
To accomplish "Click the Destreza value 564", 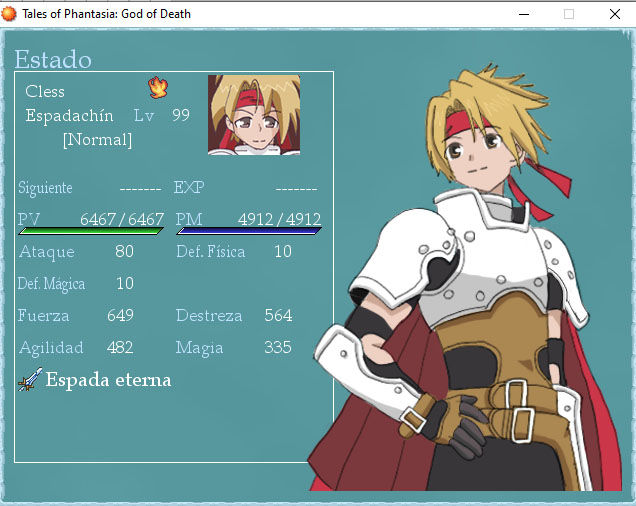I will tap(278, 315).
